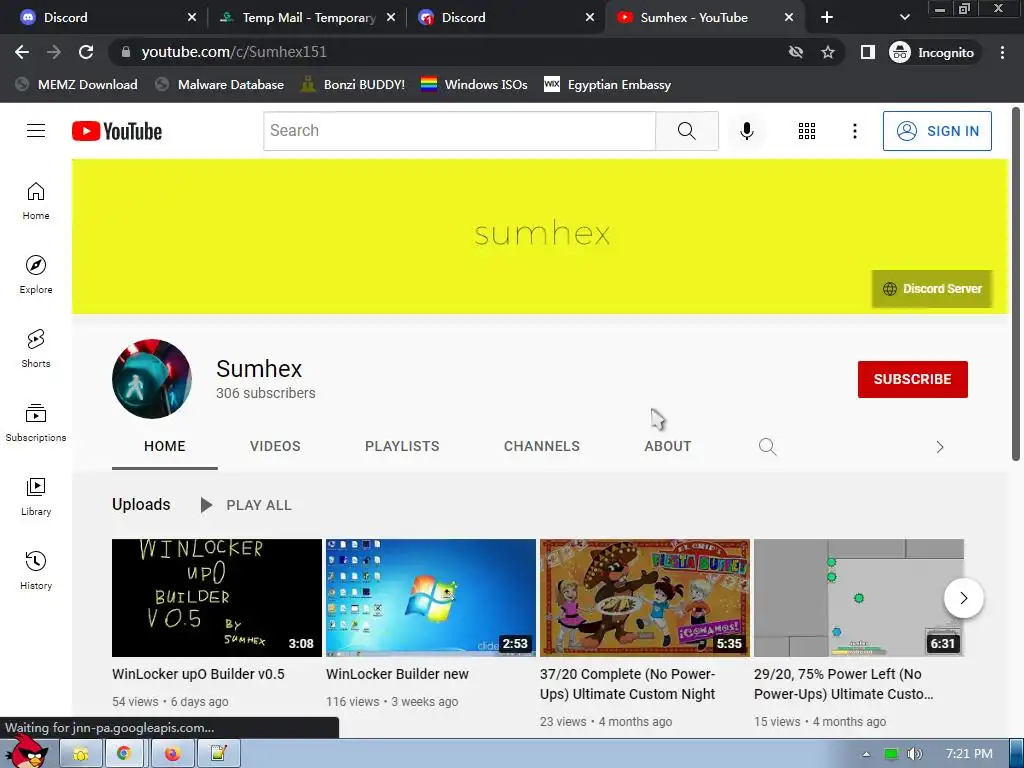Click PLAY ALL for uploads
The width and height of the screenshot is (1024, 768).
pyautogui.click(x=246, y=505)
